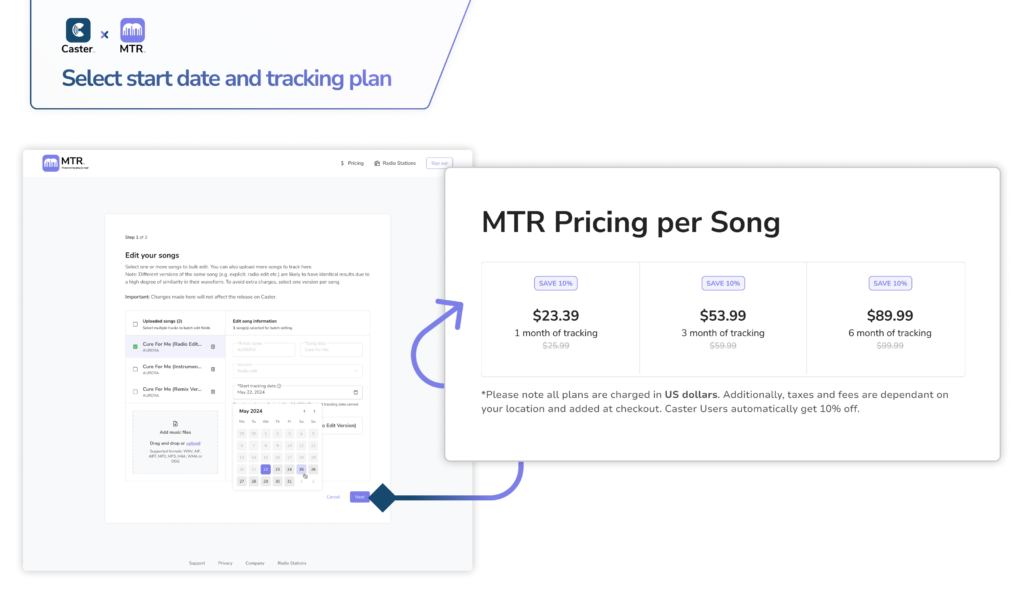The height and width of the screenshot is (599, 1024).
Task: Click the Edit your songs heading
Action: (x=152, y=255)
